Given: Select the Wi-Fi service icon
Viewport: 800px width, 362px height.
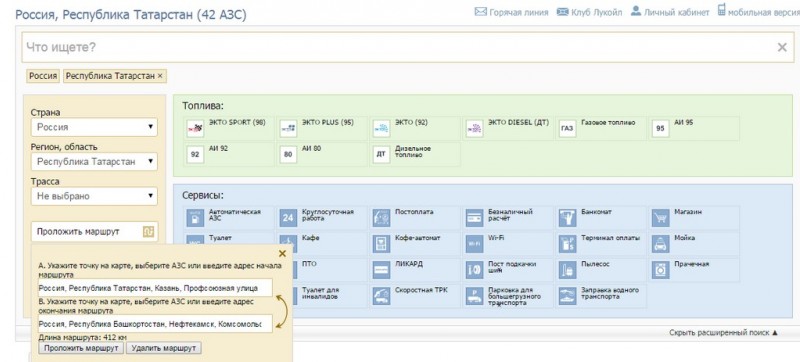Looking at the screenshot, I should [474, 244].
